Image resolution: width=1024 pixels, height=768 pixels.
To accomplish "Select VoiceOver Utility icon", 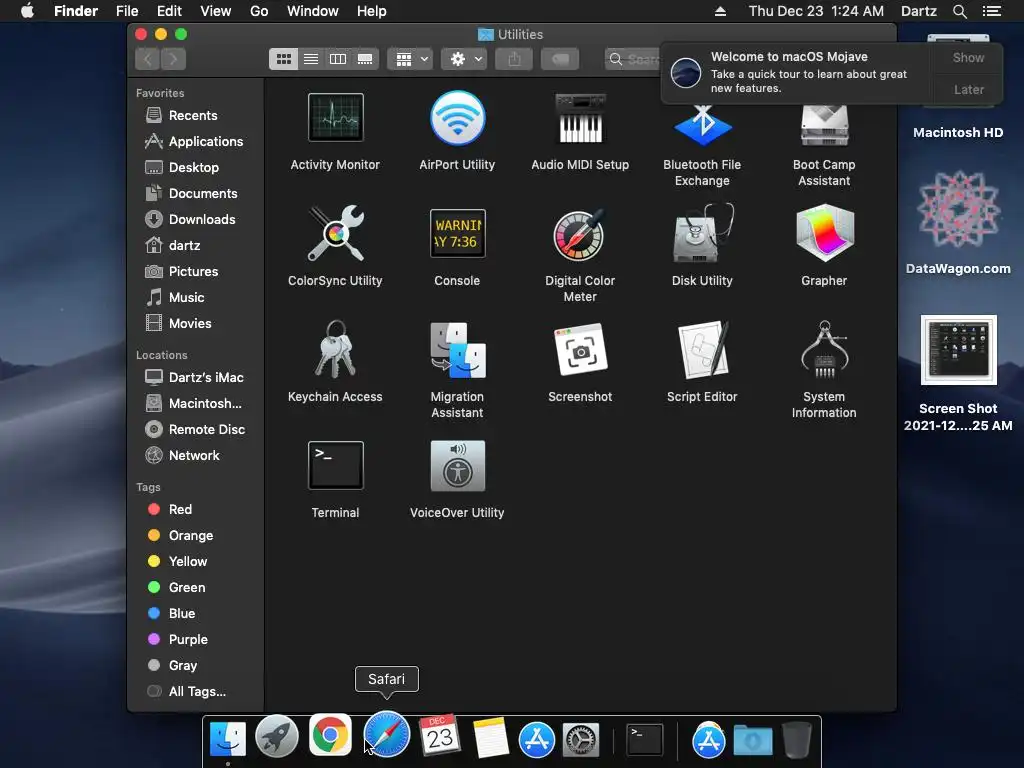I will 457,466.
